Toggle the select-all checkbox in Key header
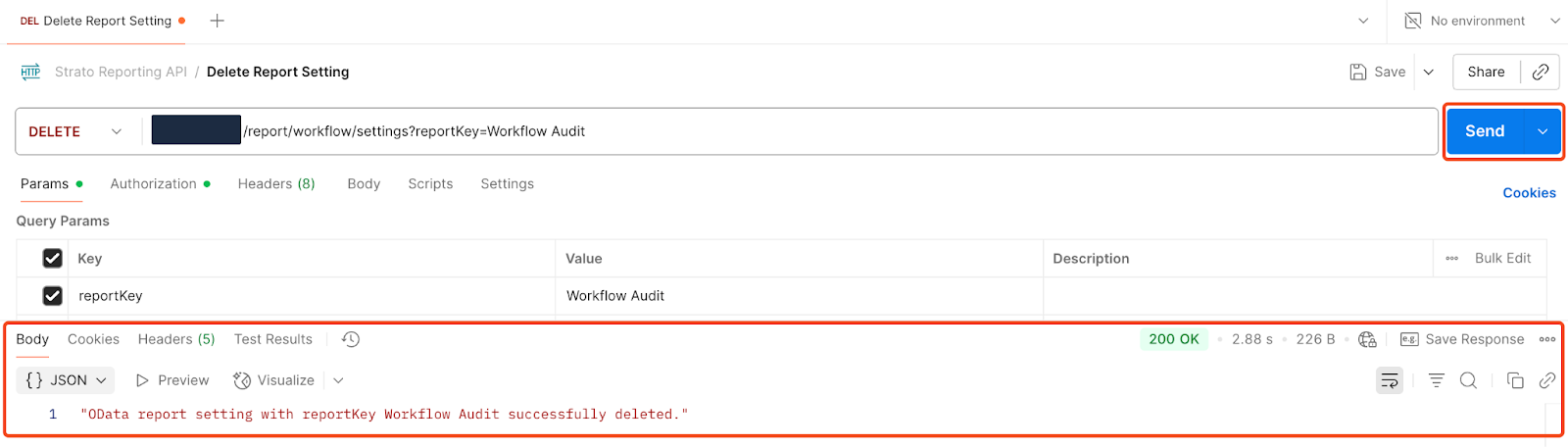This screenshot has width=1568, height=447. pos(53,258)
